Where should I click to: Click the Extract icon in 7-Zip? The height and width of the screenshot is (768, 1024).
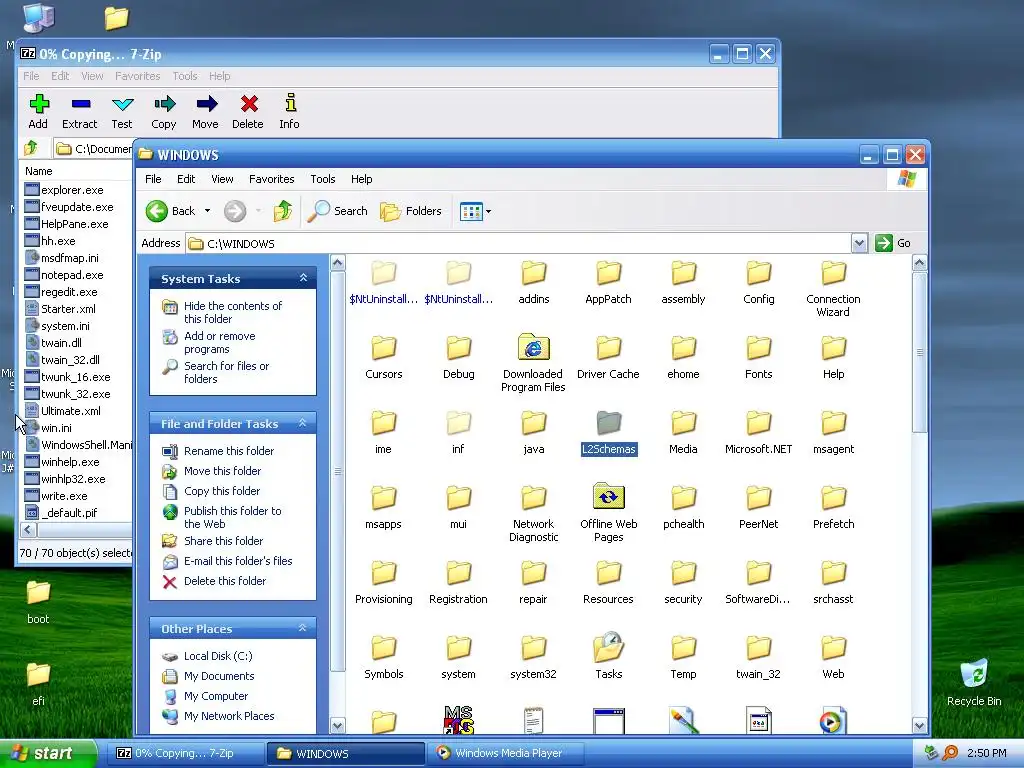tap(80, 104)
